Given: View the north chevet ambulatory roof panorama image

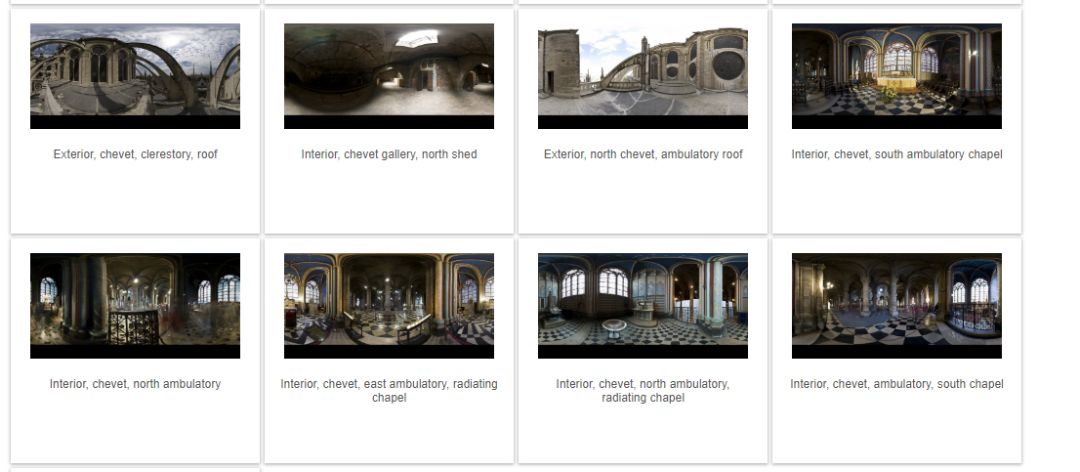Looking at the screenshot, I should click(643, 76).
